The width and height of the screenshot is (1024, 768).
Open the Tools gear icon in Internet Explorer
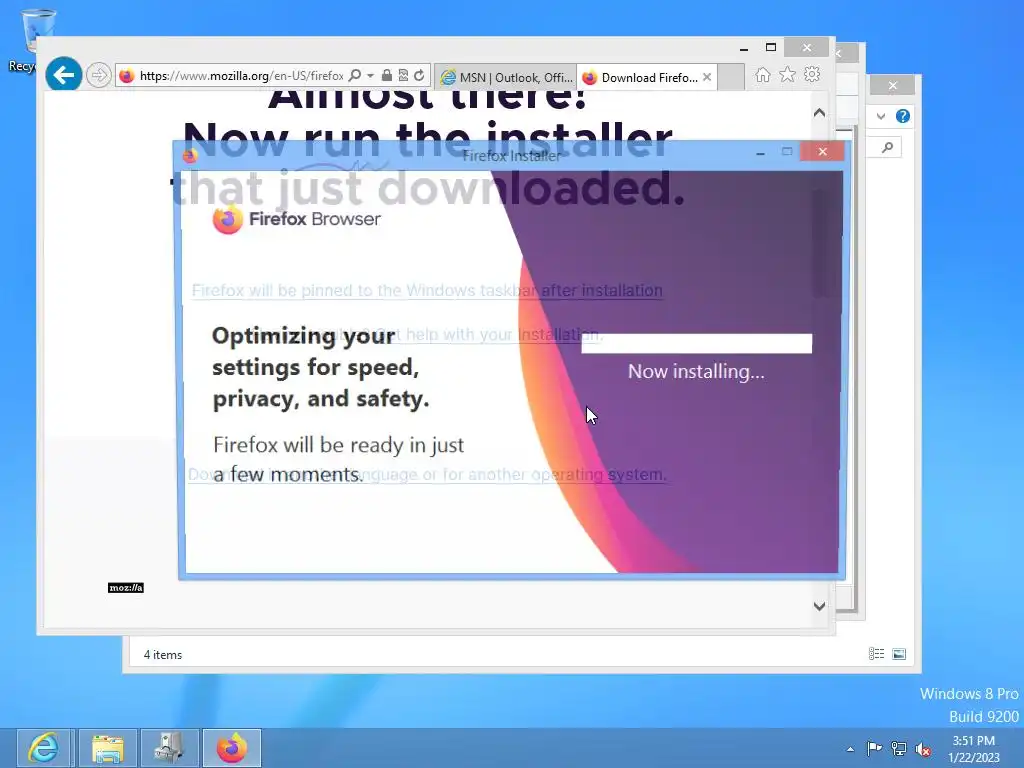coord(812,74)
